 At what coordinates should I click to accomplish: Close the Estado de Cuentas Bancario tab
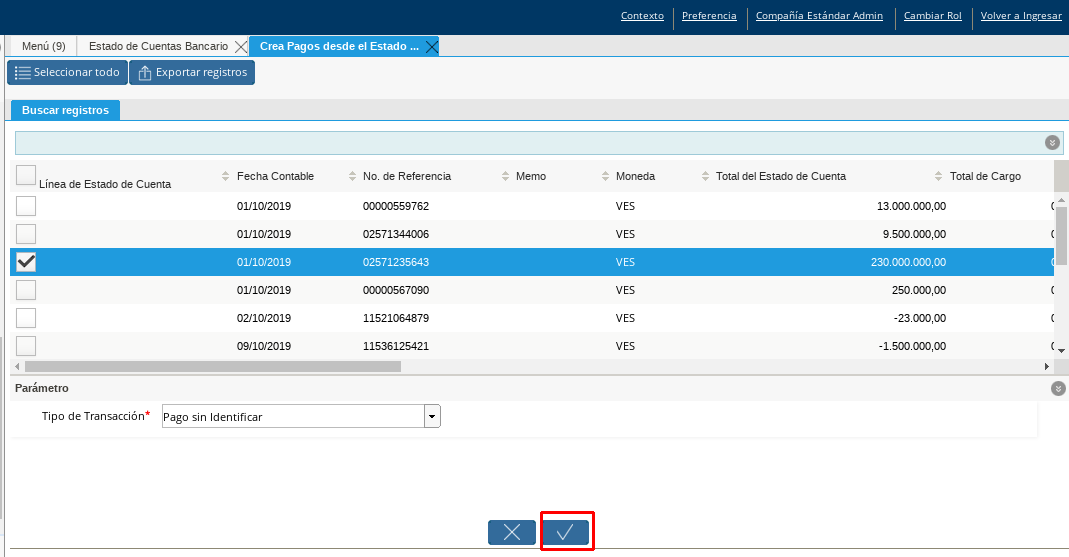(240, 47)
